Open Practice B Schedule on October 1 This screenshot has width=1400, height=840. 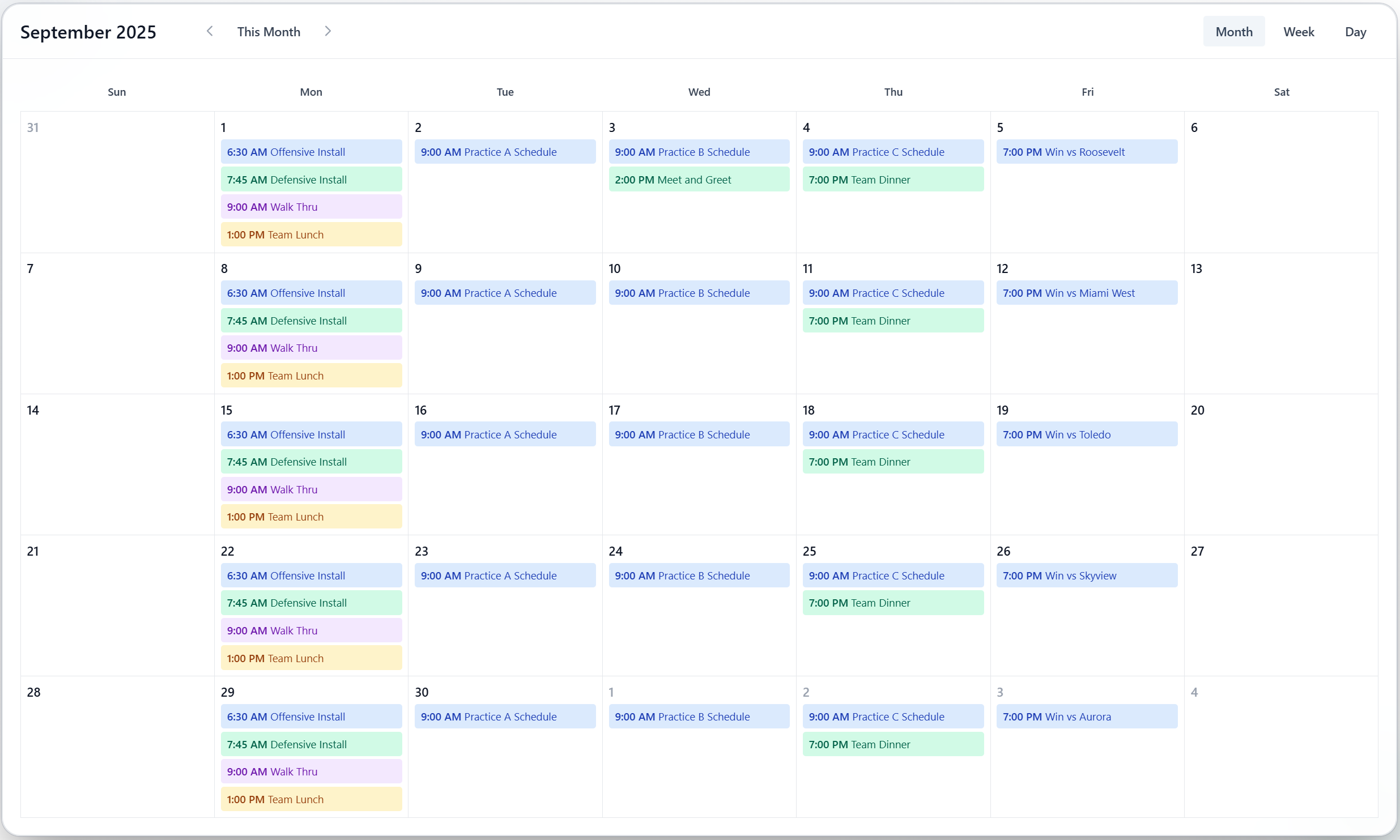[x=699, y=717]
